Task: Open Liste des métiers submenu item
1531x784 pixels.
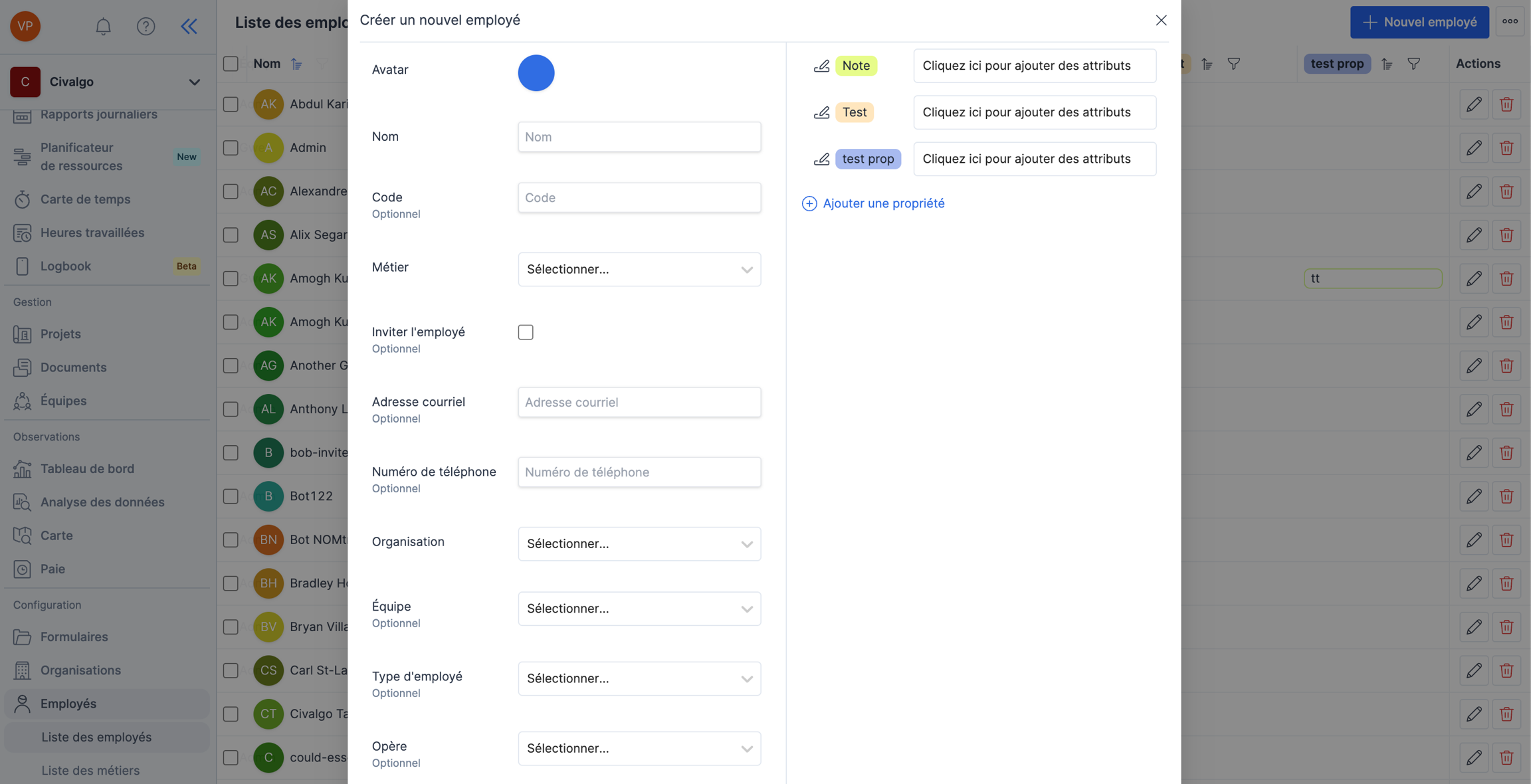Action: coord(90,770)
